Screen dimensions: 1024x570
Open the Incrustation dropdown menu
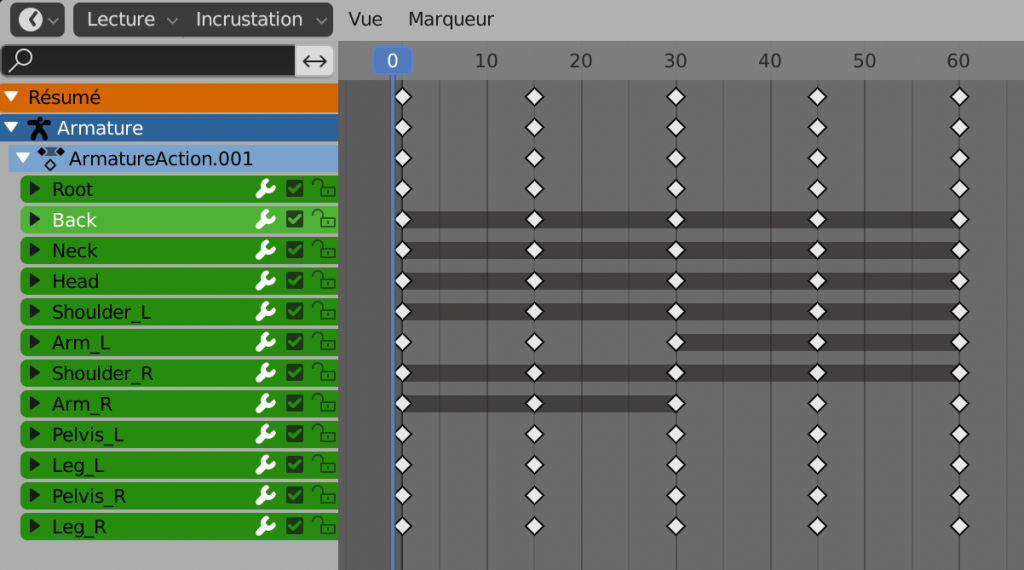pos(260,19)
